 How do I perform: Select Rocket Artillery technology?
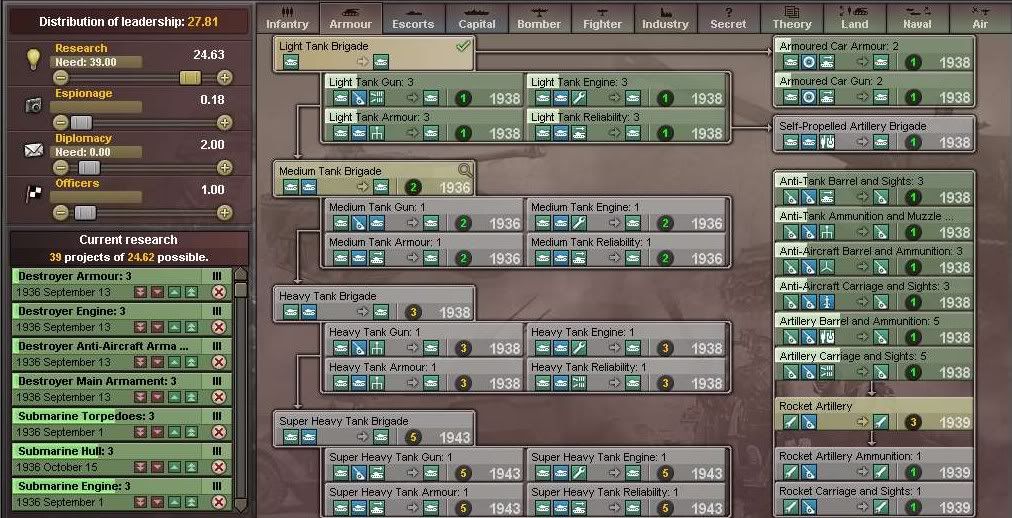tap(873, 414)
